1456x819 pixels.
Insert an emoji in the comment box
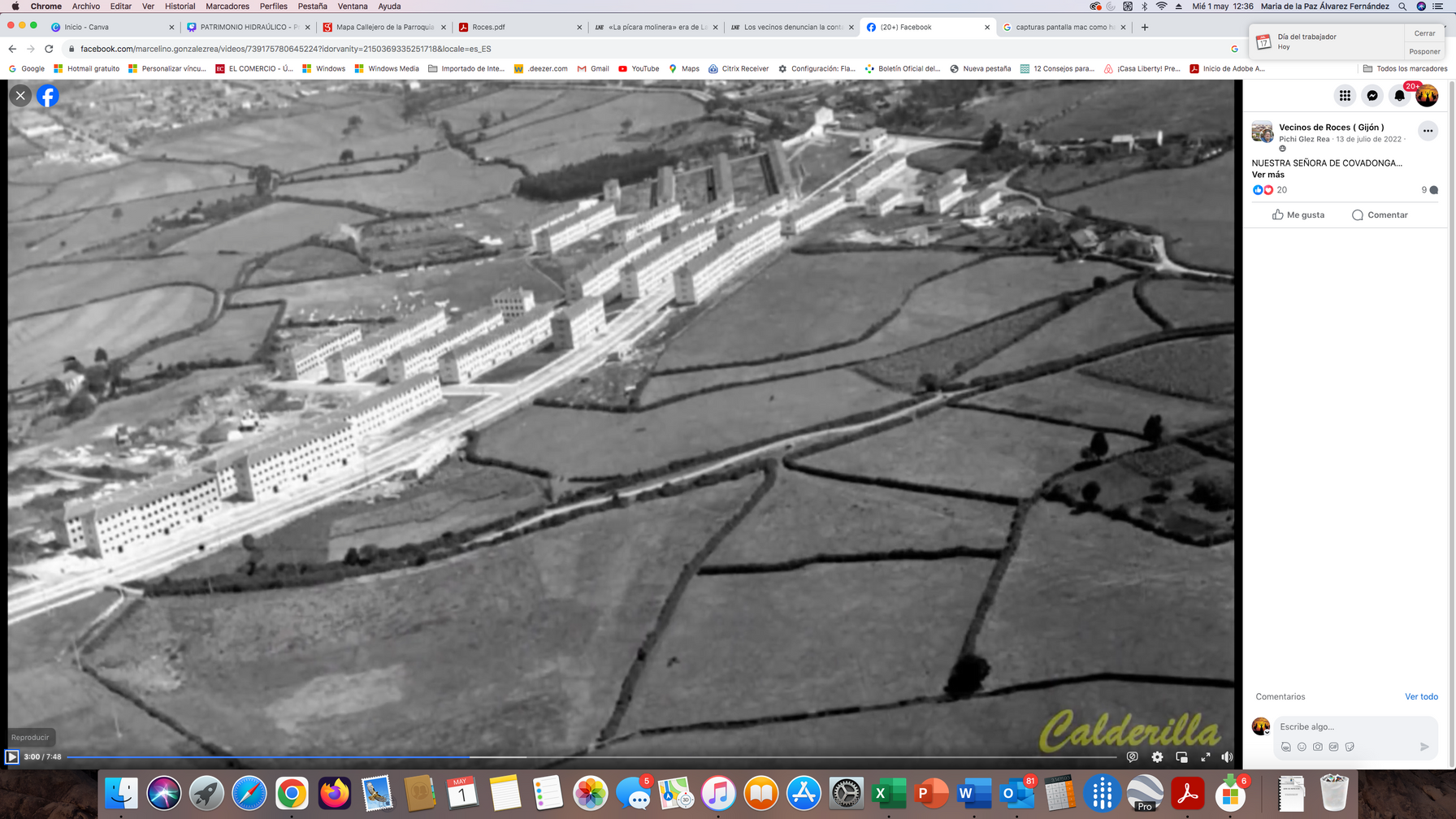click(x=1302, y=747)
